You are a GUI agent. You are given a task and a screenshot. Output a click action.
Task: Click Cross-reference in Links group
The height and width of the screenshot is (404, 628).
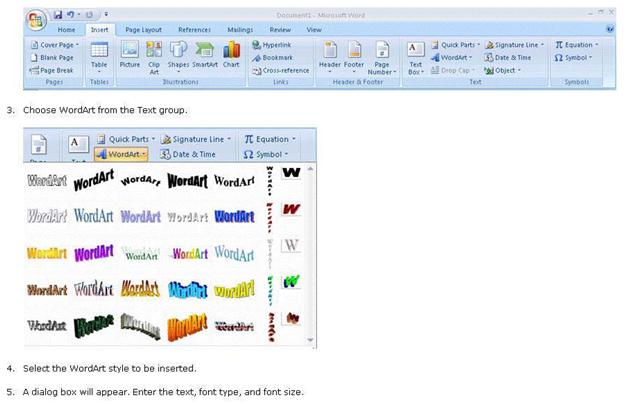[280, 70]
